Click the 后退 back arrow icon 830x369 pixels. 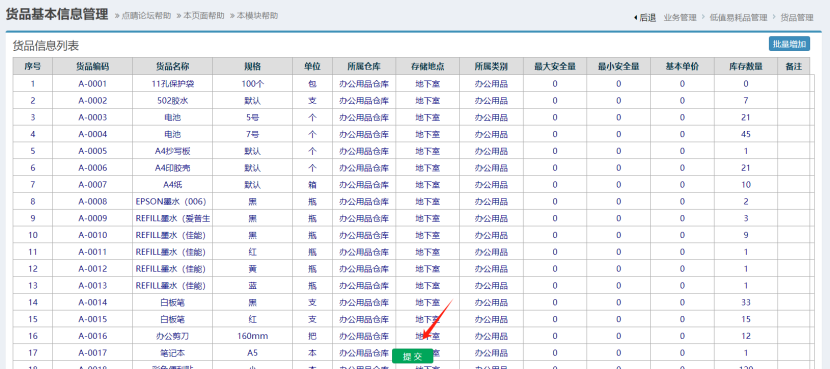click(635, 17)
